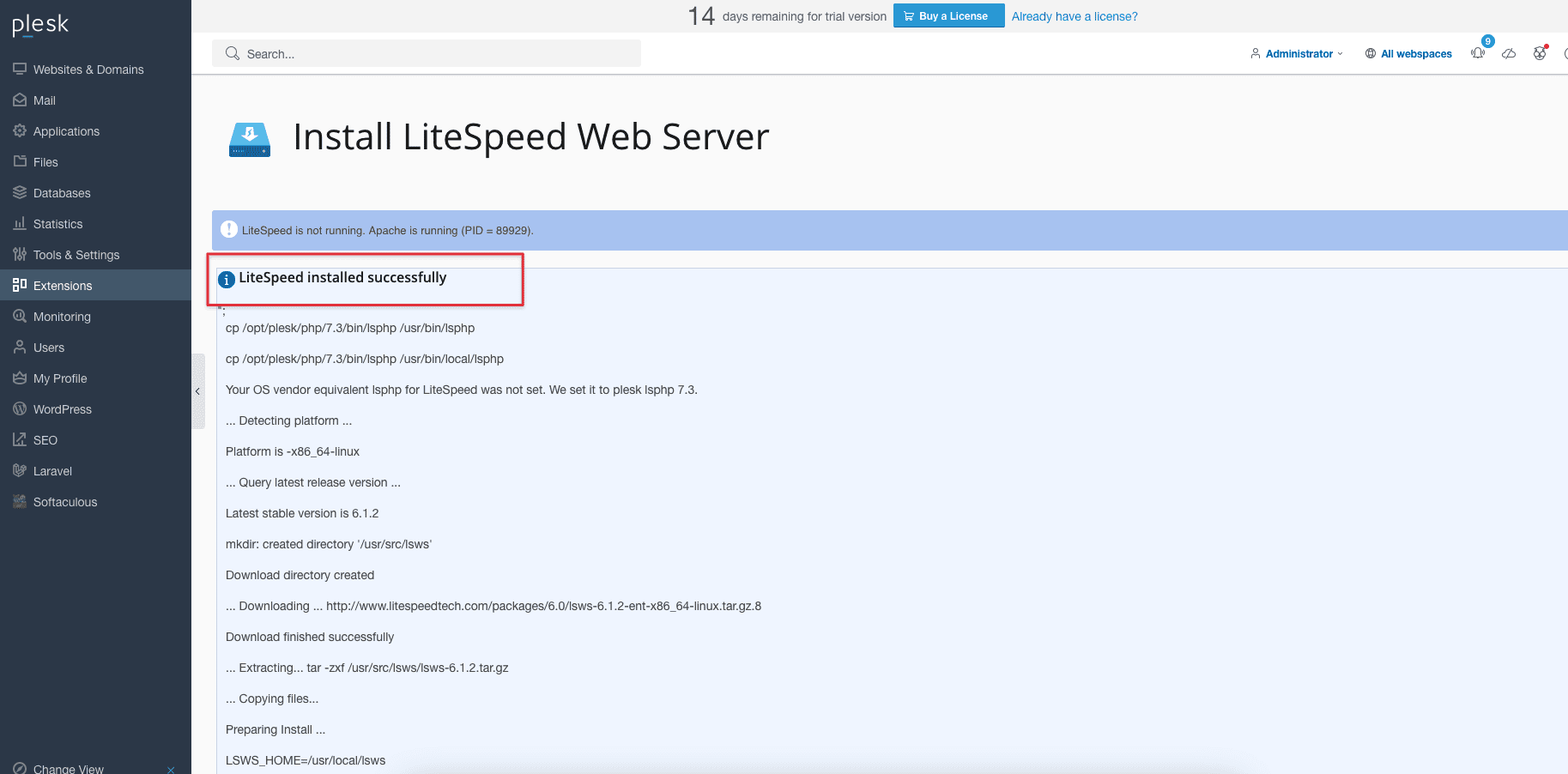Open the notifications bell icon
This screenshot has width=1568, height=774.
[x=1478, y=53]
